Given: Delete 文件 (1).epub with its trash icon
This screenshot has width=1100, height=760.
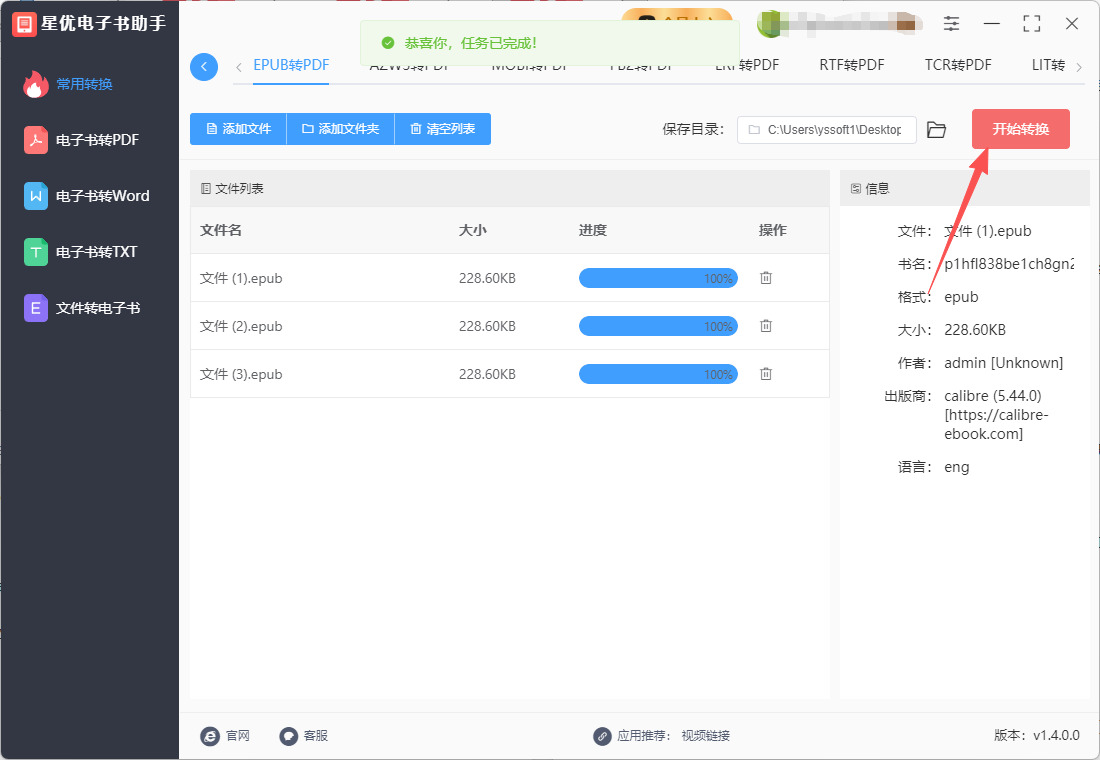Looking at the screenshot, I should tap(766, 278).
